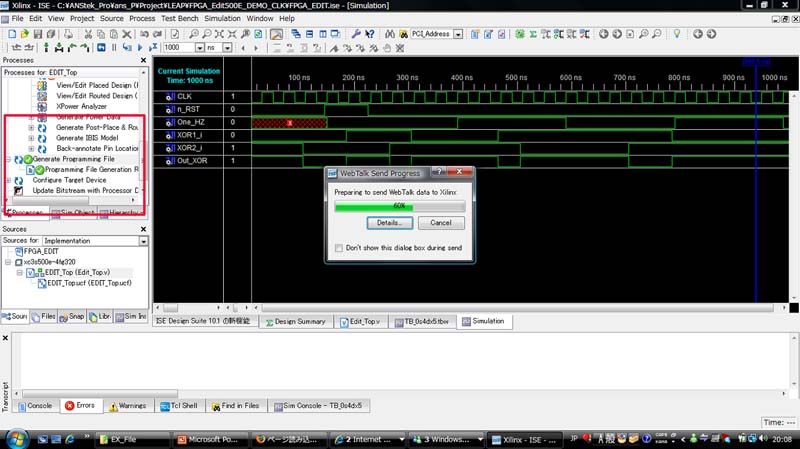This screenshot has height=449, width=800.
Task: Click the Undo toolbar icon
Action: pos(144,34)
